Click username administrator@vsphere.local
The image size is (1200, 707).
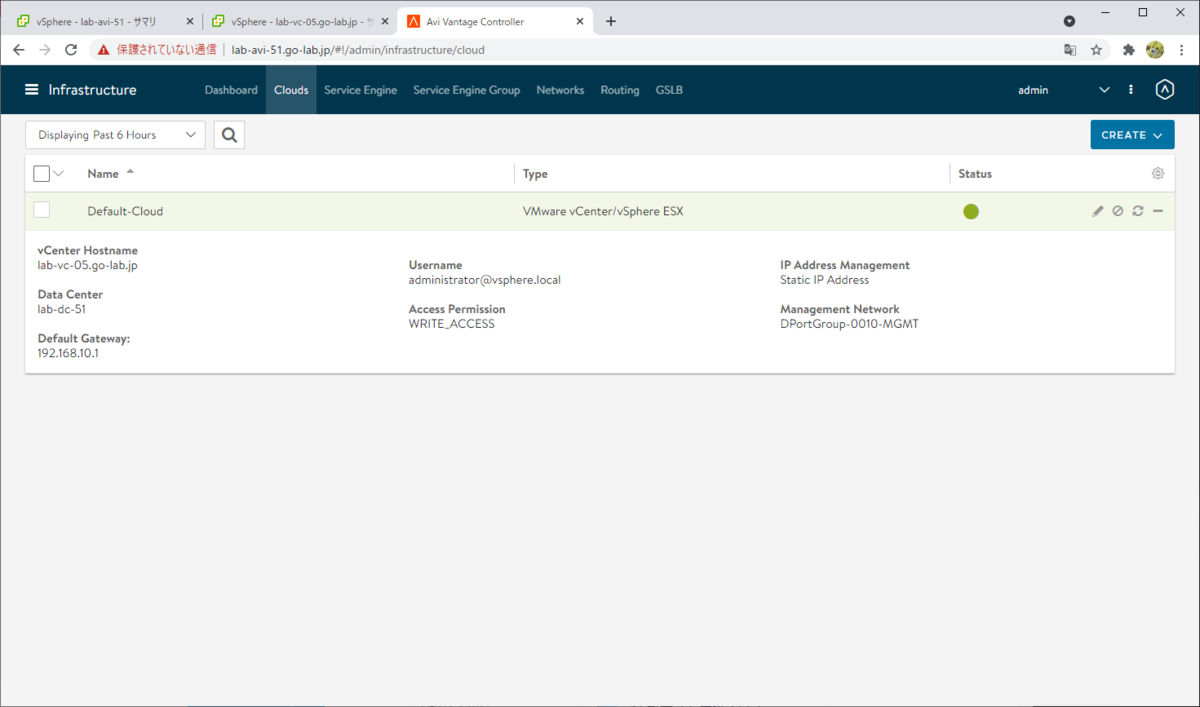point(485,280)
